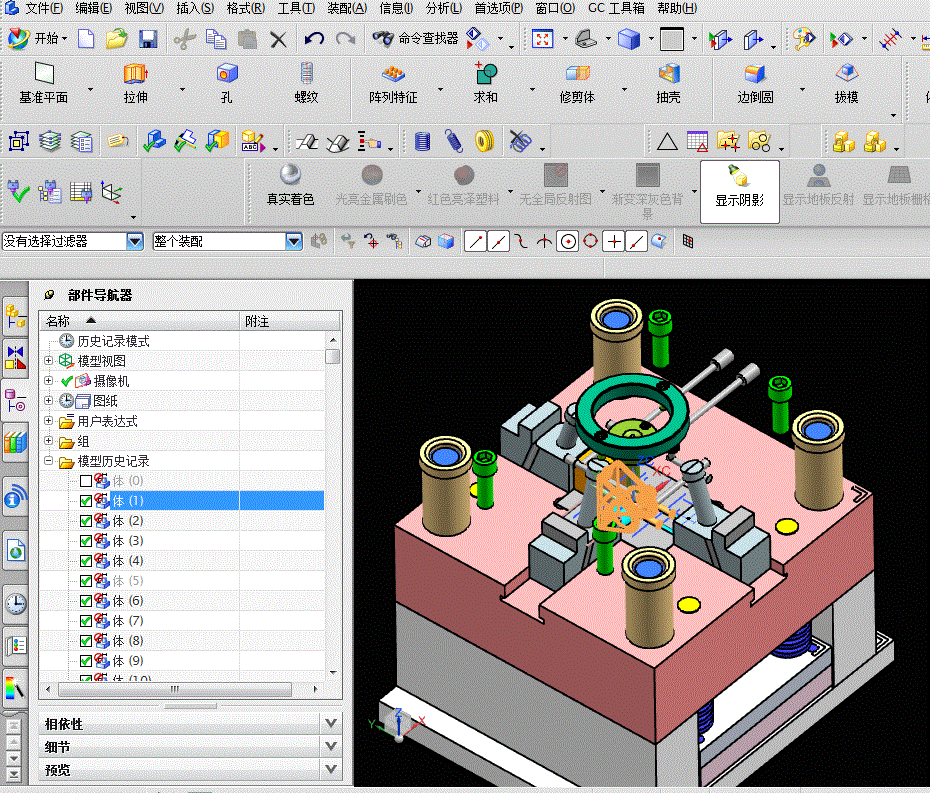Open the 插入(S) menu
The image size is (930, 793).
(x=195, y=8)
